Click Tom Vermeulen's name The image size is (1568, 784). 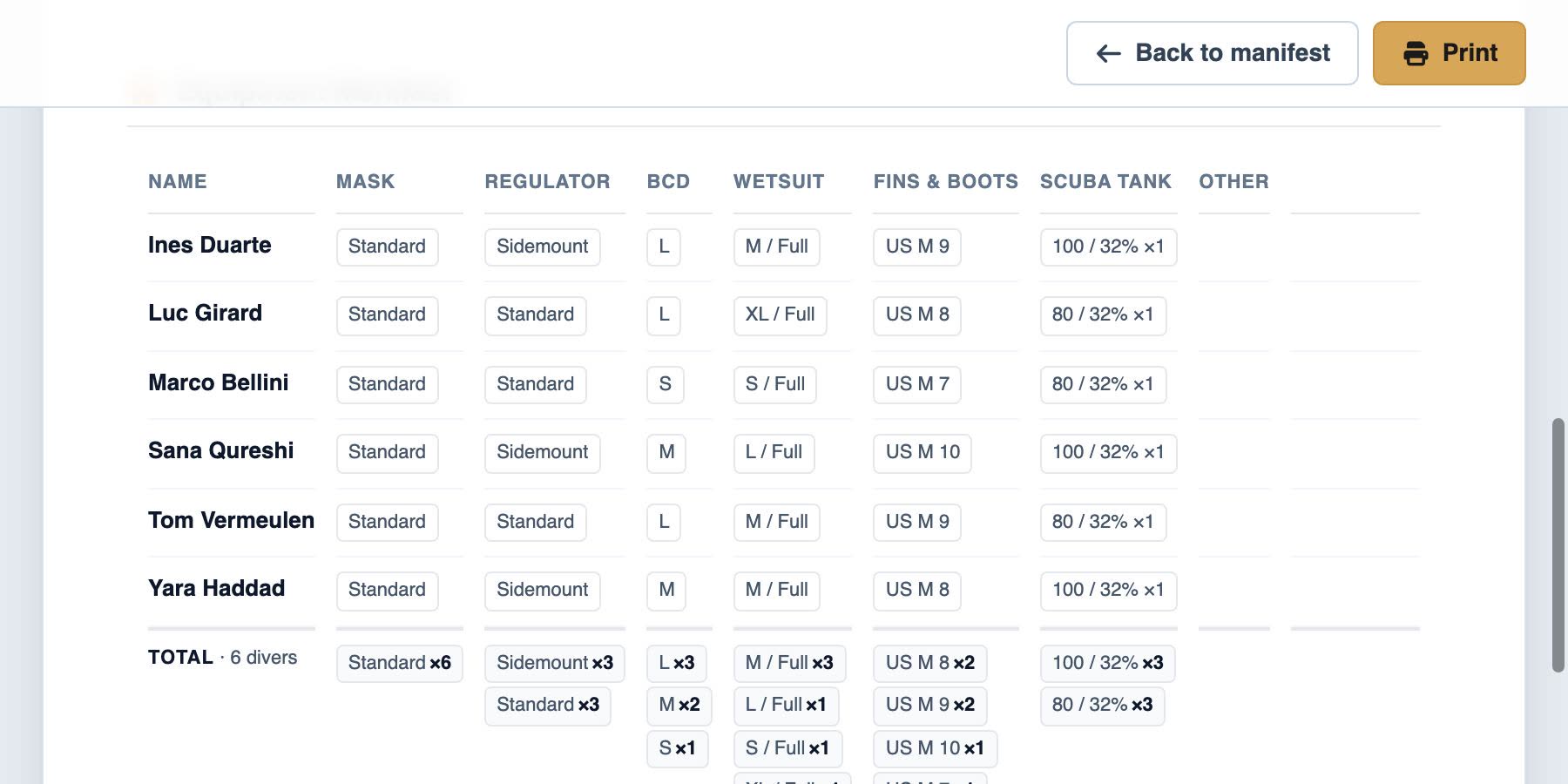231,520
